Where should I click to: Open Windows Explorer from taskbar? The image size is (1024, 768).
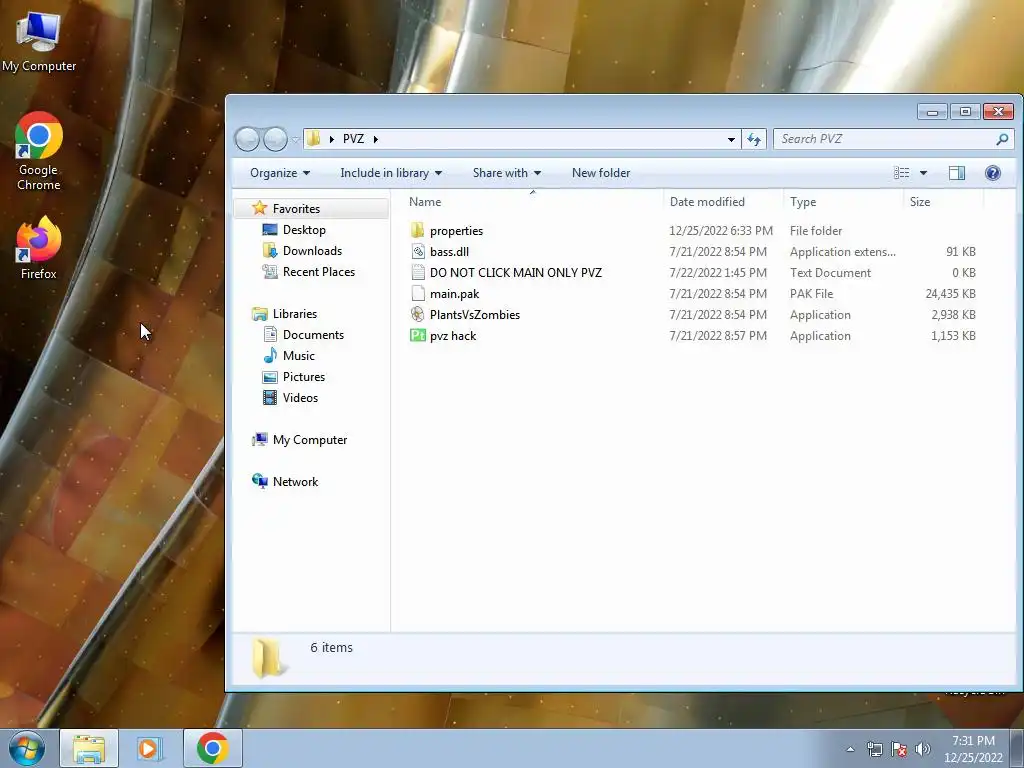89,748
